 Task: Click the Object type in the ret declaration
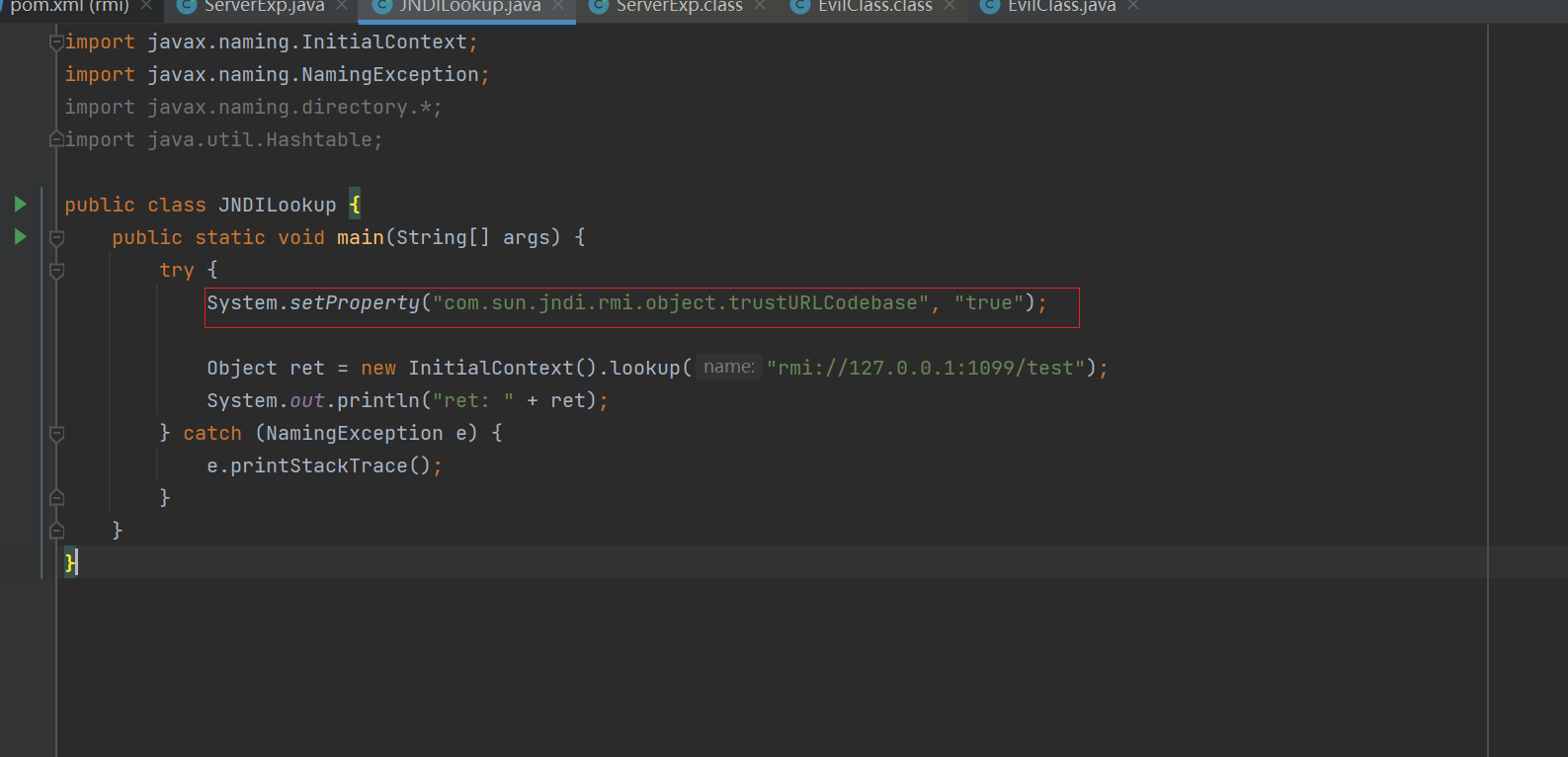242,368
